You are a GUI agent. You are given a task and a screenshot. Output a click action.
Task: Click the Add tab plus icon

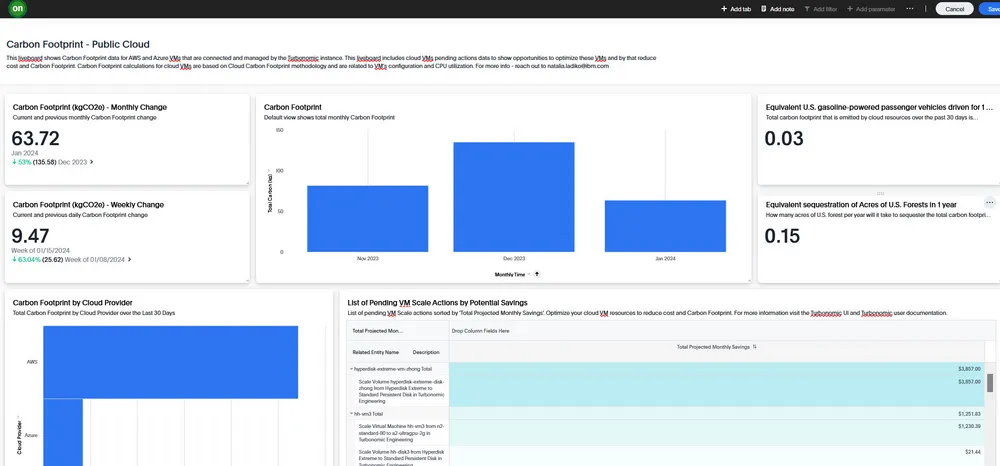[725, 9]
